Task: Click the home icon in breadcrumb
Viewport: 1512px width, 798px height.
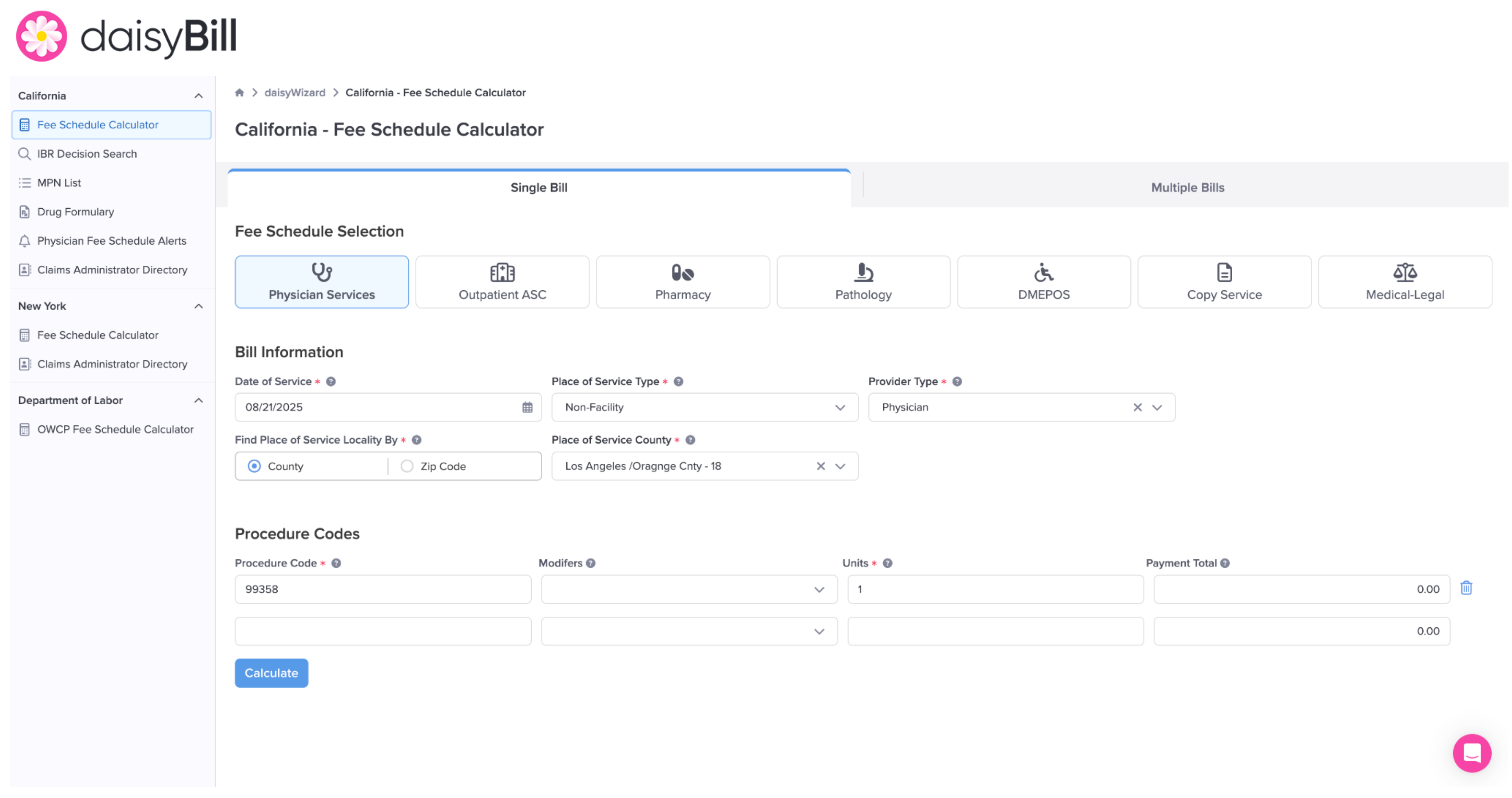Action: coord(239,93)
